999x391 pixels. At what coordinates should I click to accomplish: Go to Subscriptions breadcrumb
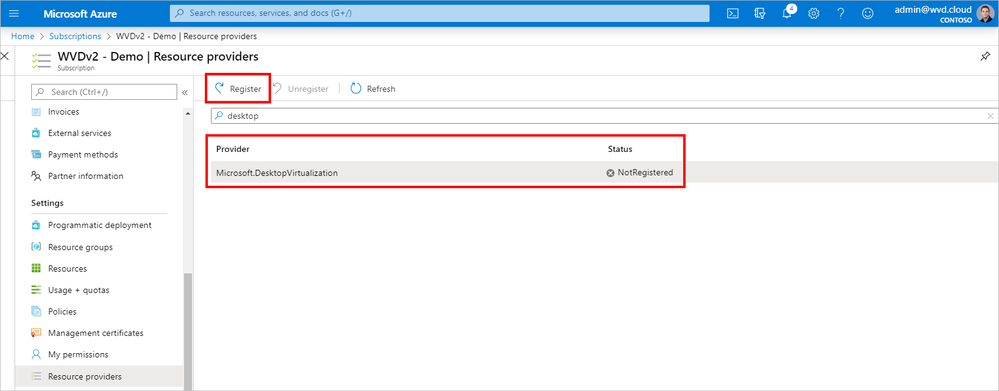point(75,36)
